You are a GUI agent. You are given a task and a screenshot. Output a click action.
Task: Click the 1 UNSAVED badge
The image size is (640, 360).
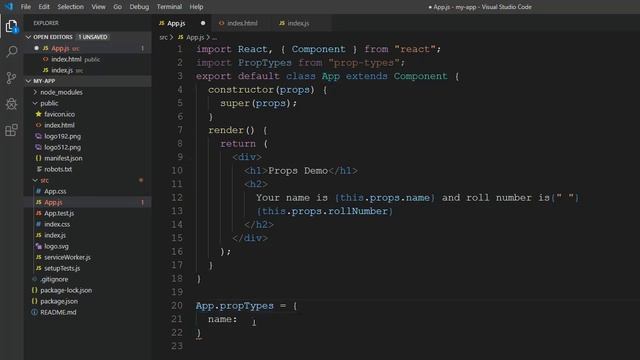93,37
